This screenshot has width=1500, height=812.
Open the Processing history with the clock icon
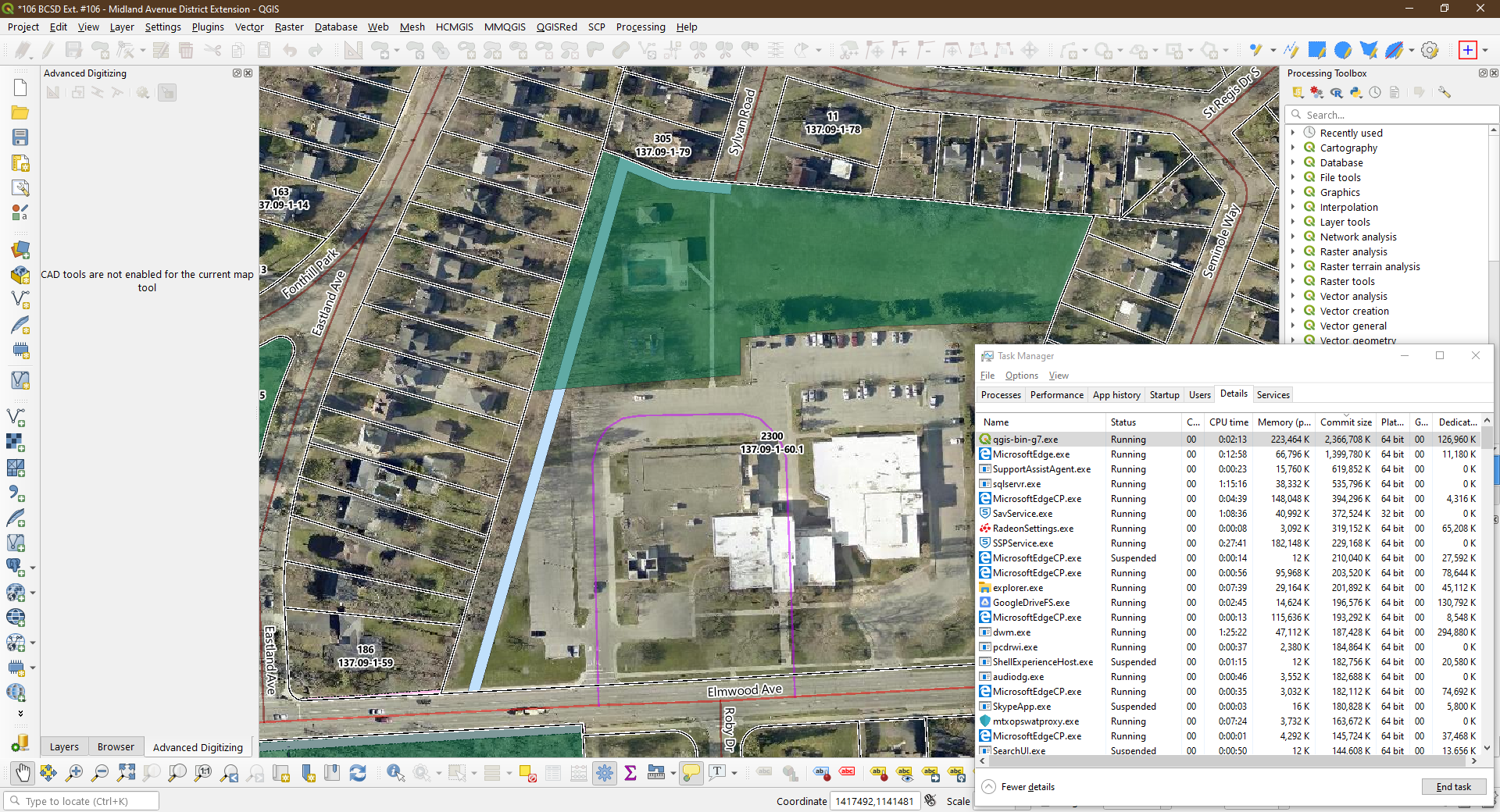[1376, 91]
